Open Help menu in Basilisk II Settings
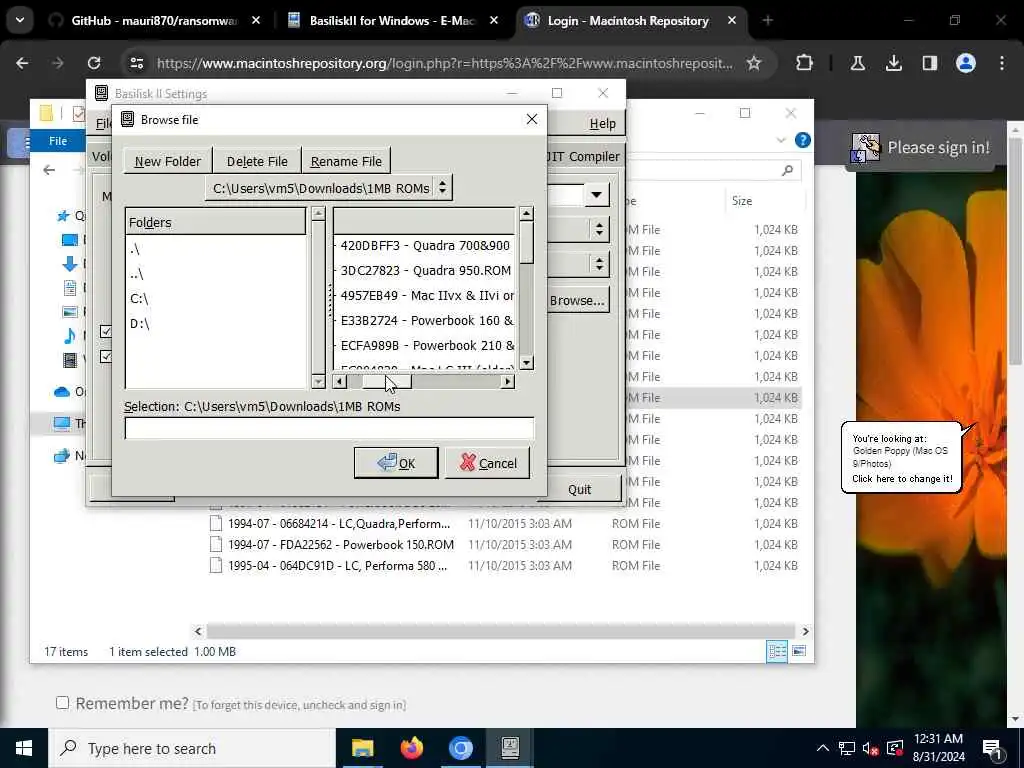This screenshot has height=768, width=1024. coord(602,123)
